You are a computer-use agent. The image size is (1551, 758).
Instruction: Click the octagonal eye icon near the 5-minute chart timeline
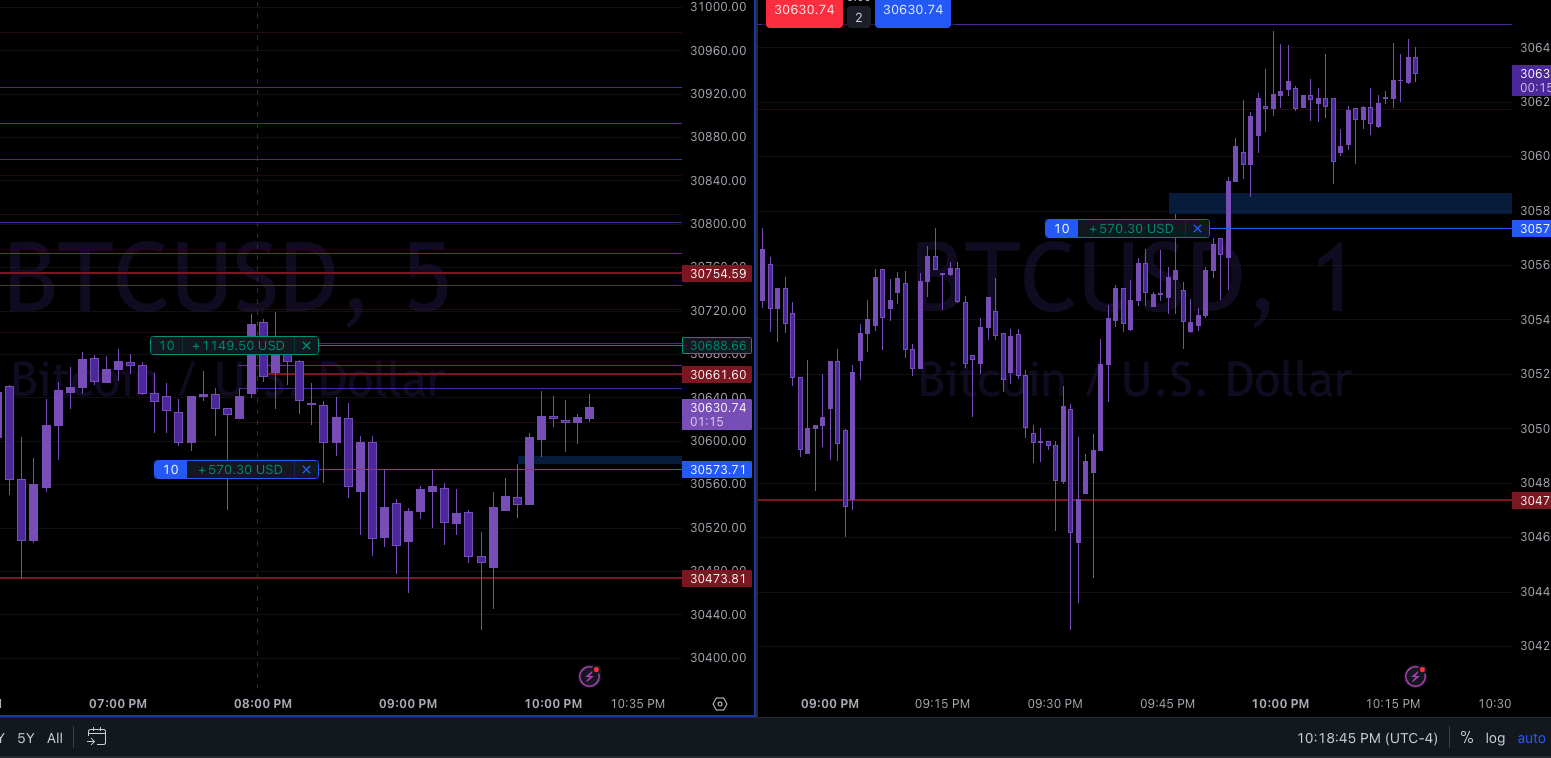(x=720, y=704)
